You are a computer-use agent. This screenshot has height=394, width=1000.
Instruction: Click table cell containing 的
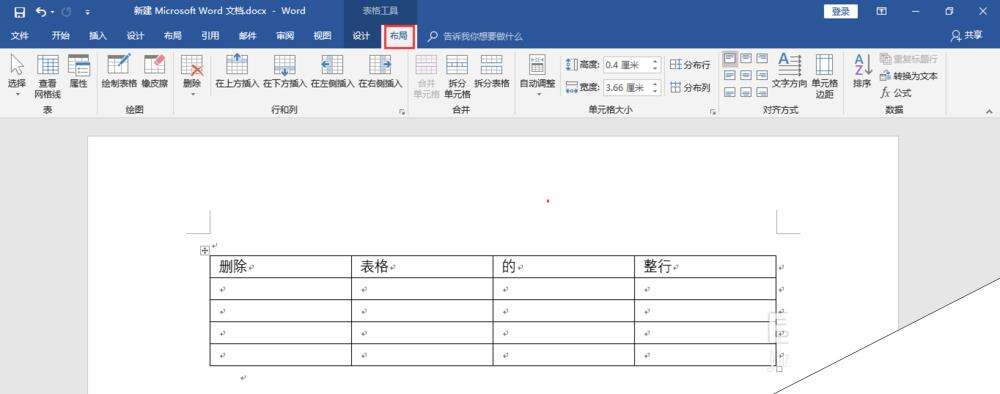(564, 266)
